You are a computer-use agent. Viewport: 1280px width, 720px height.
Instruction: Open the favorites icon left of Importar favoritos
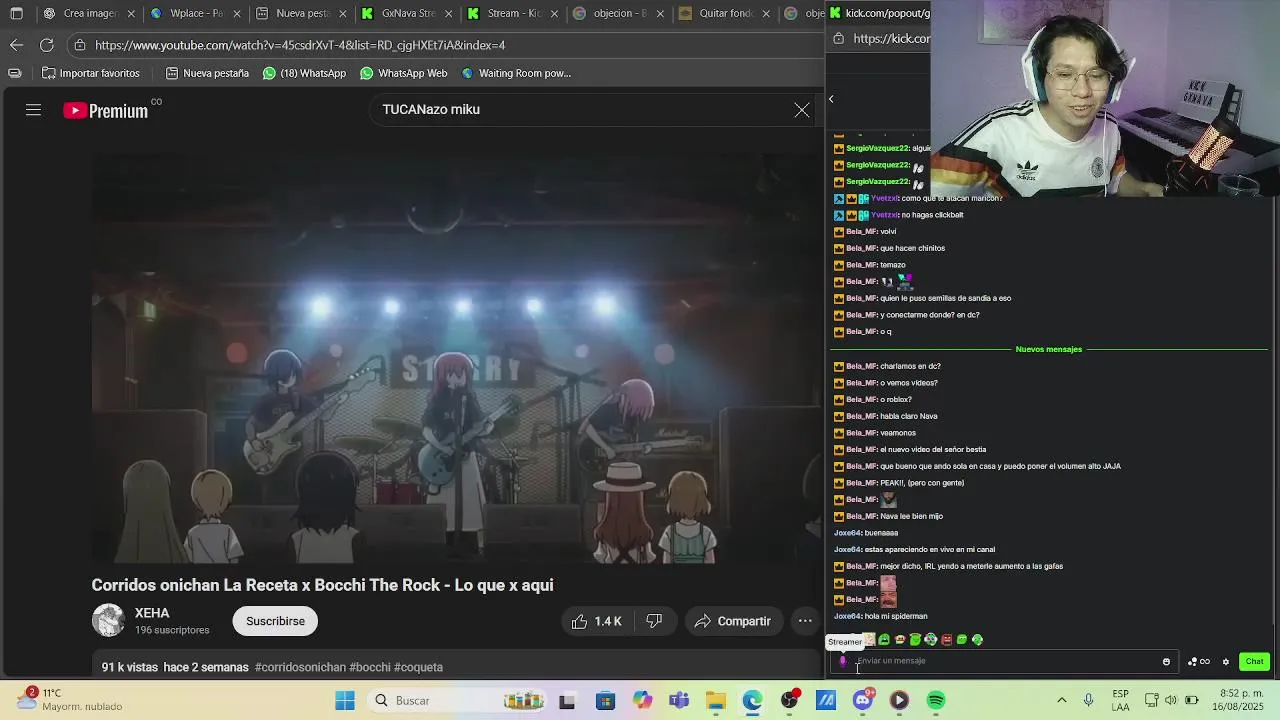pyautogui.click(x=15, y=73)
